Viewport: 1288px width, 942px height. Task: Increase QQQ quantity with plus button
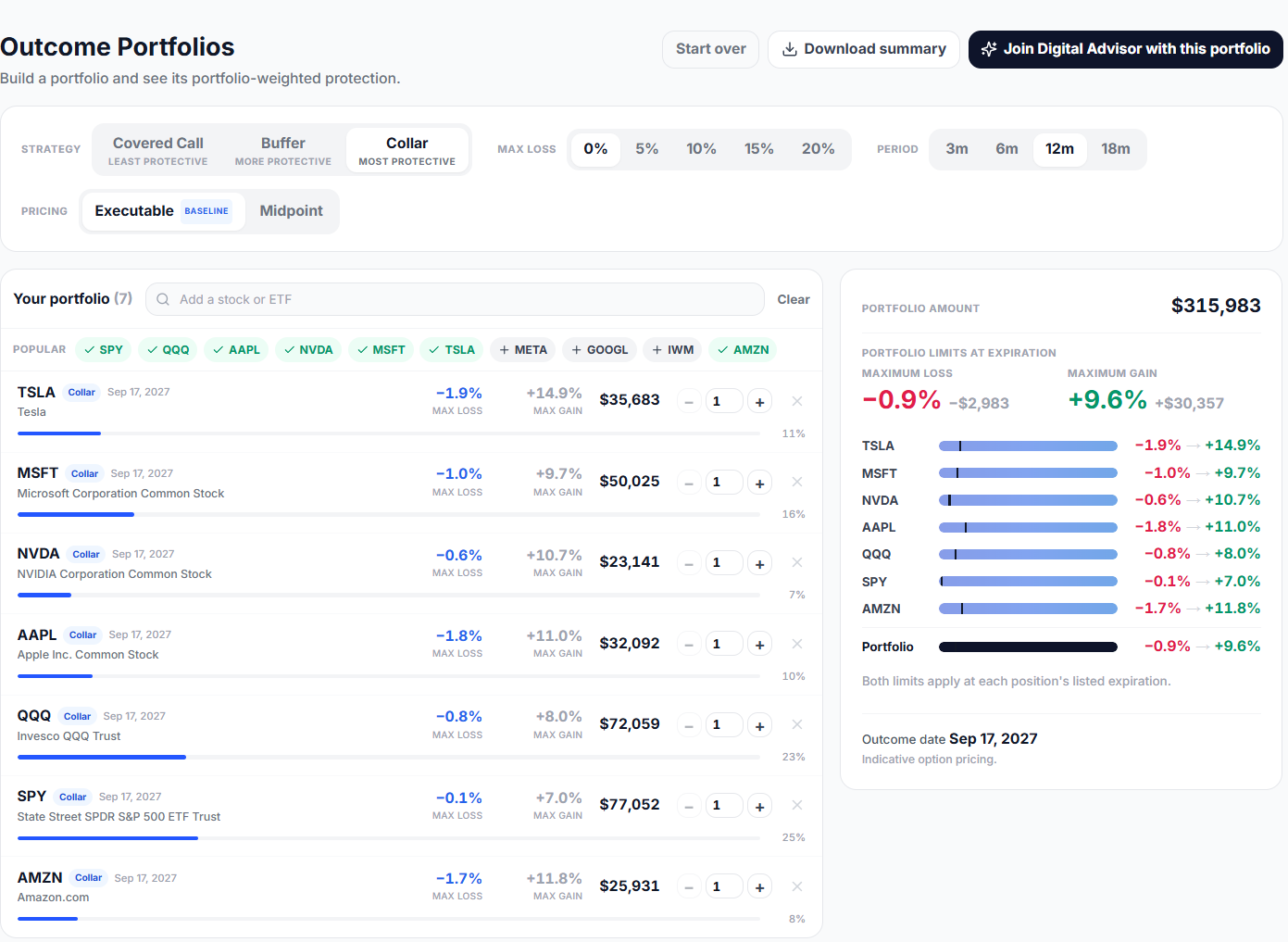[759, 725]
